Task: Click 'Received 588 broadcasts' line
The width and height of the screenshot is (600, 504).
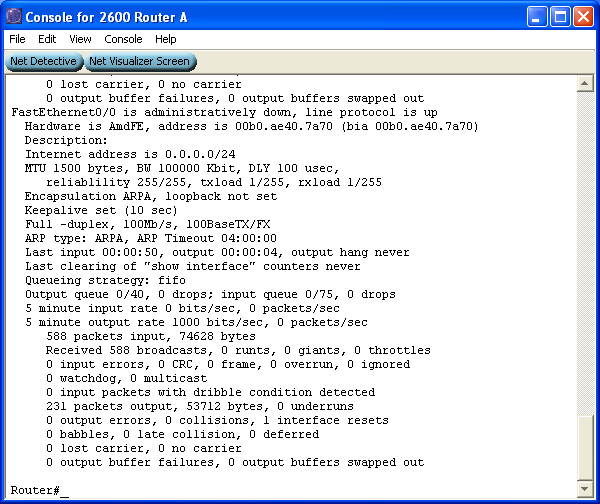Action: tap(238, 350)
